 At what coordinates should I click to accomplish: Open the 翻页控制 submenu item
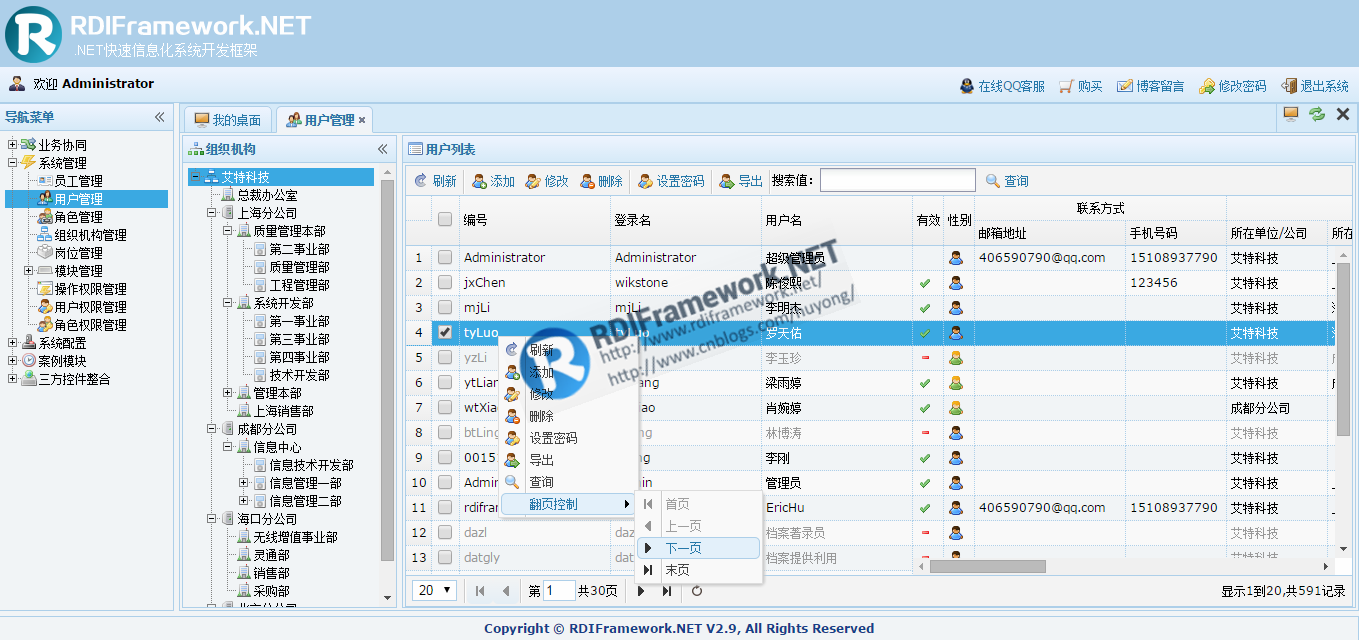click(567, 504)
